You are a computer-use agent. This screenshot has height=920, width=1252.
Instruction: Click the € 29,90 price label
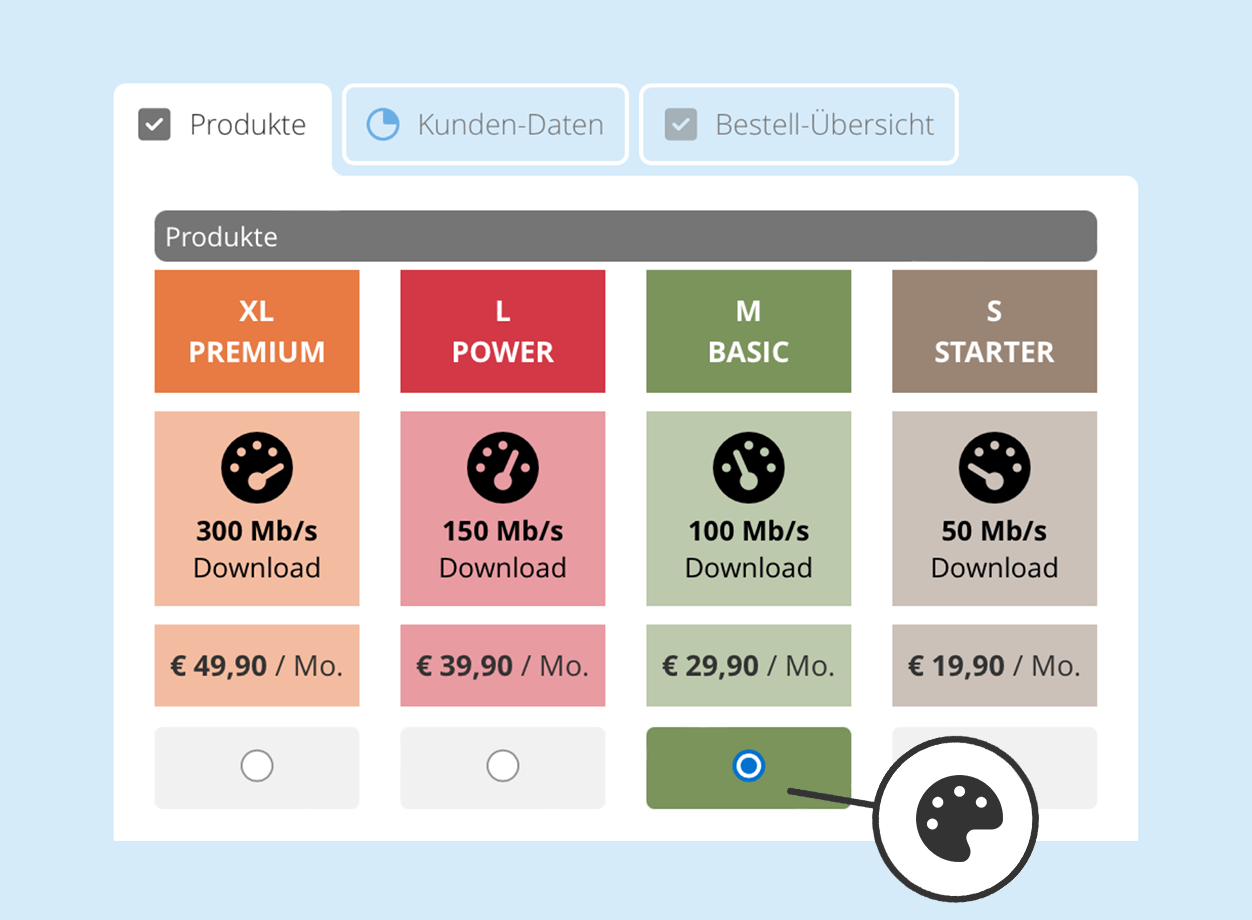point(748,665)
